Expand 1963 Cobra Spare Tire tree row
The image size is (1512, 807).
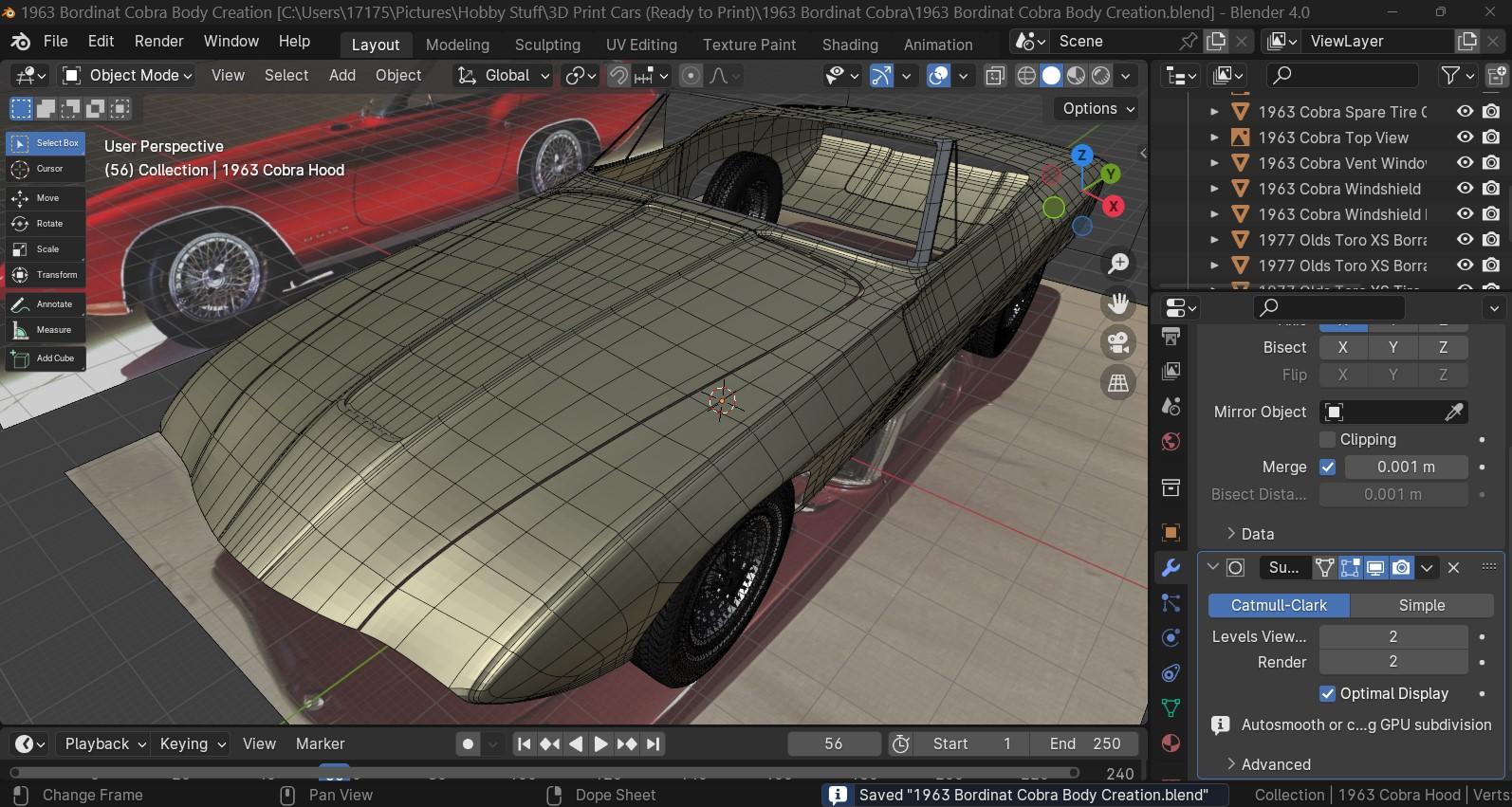(1214, 112)
